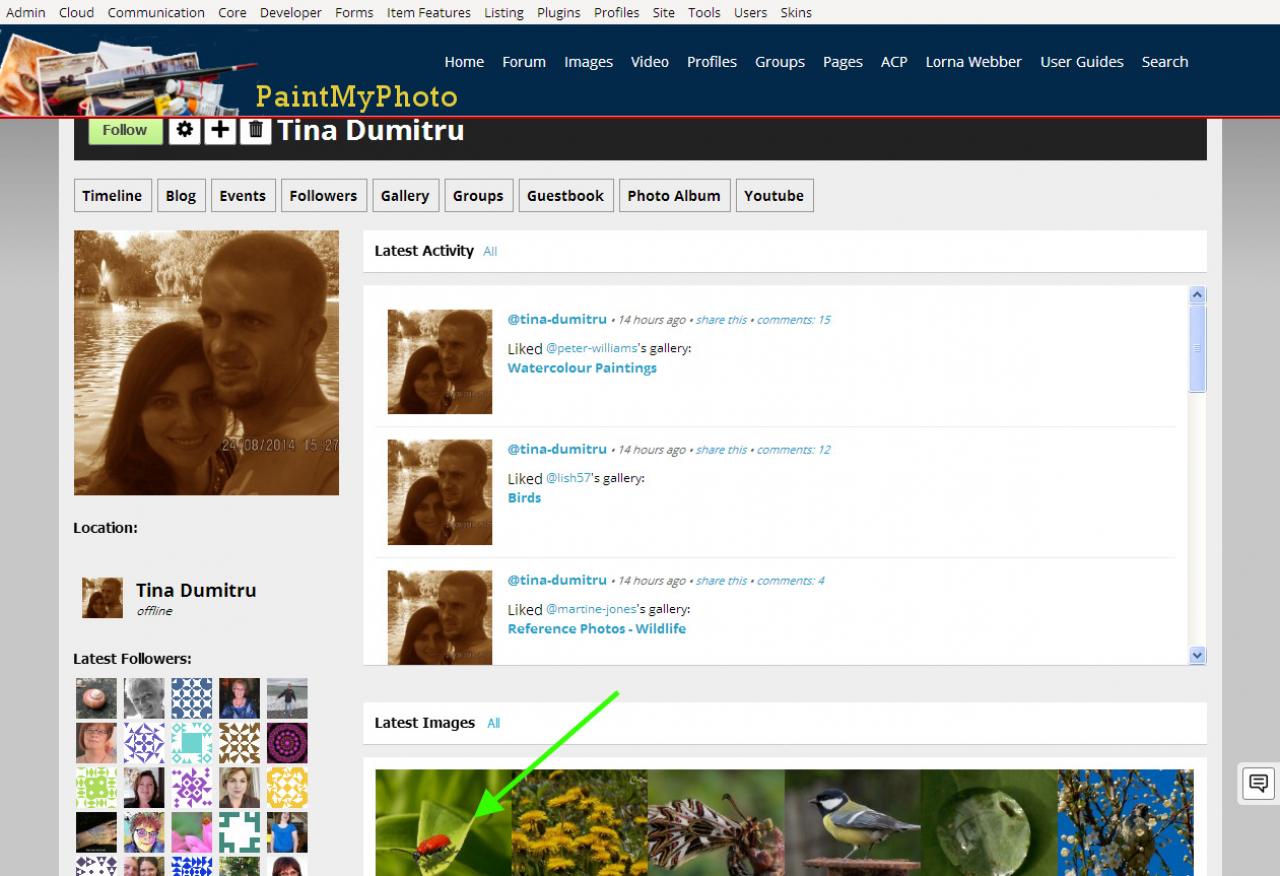This screenshot has height=876, width=1280.
Task: Open comments: 12 link
Action: [x=793, y=450]
